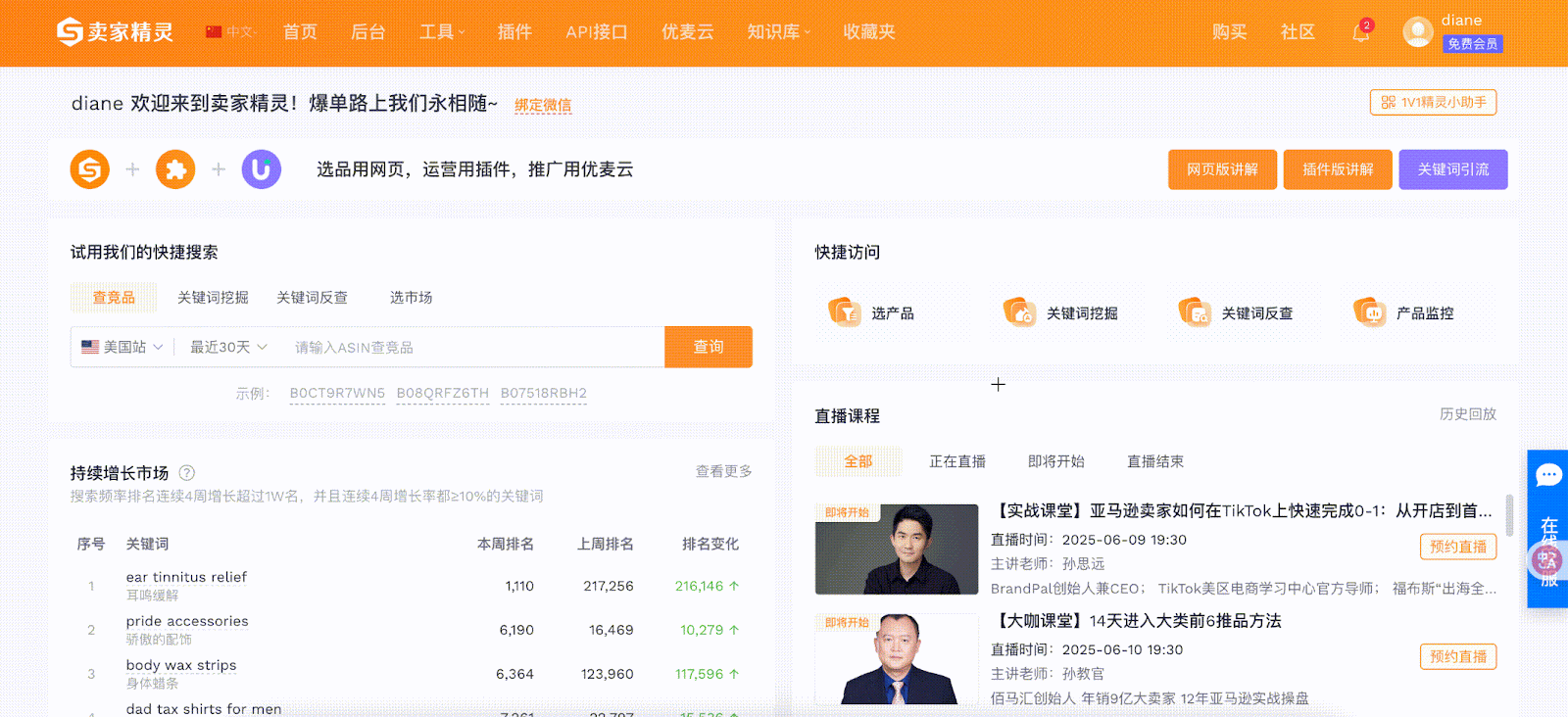The width and height of the screenshot is (1568, 717).
Task: Click the live course list scrollbar
Action: click(x=1509, y=515)
